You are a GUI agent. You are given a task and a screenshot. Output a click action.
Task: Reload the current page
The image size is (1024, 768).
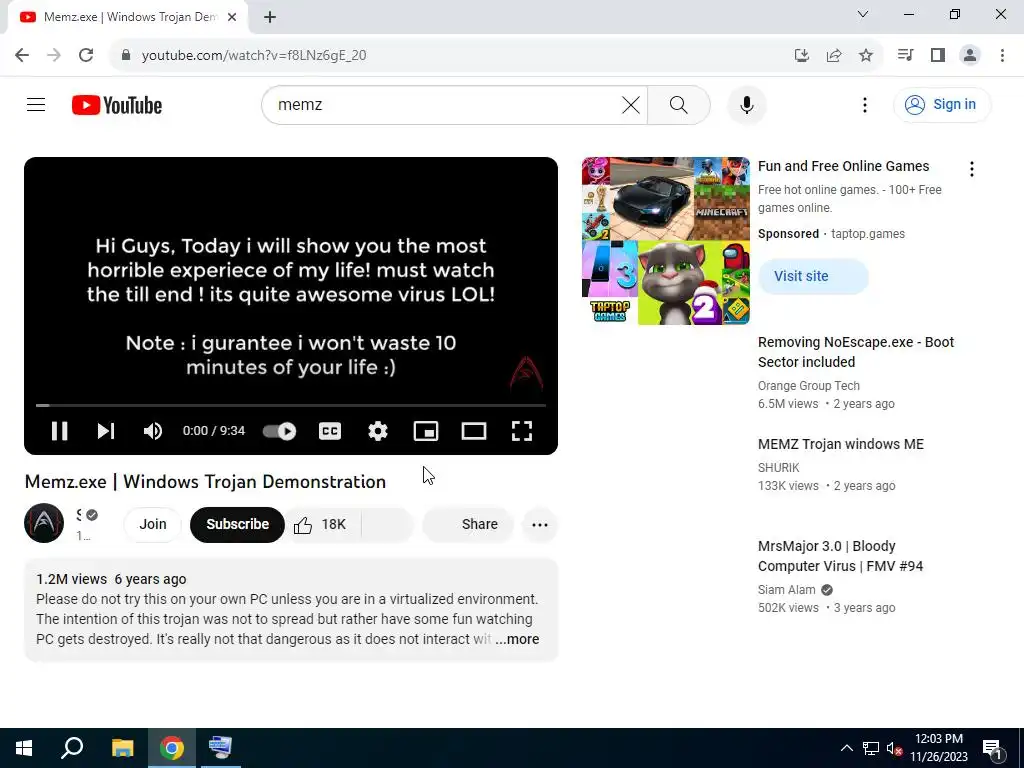[86, 55]
